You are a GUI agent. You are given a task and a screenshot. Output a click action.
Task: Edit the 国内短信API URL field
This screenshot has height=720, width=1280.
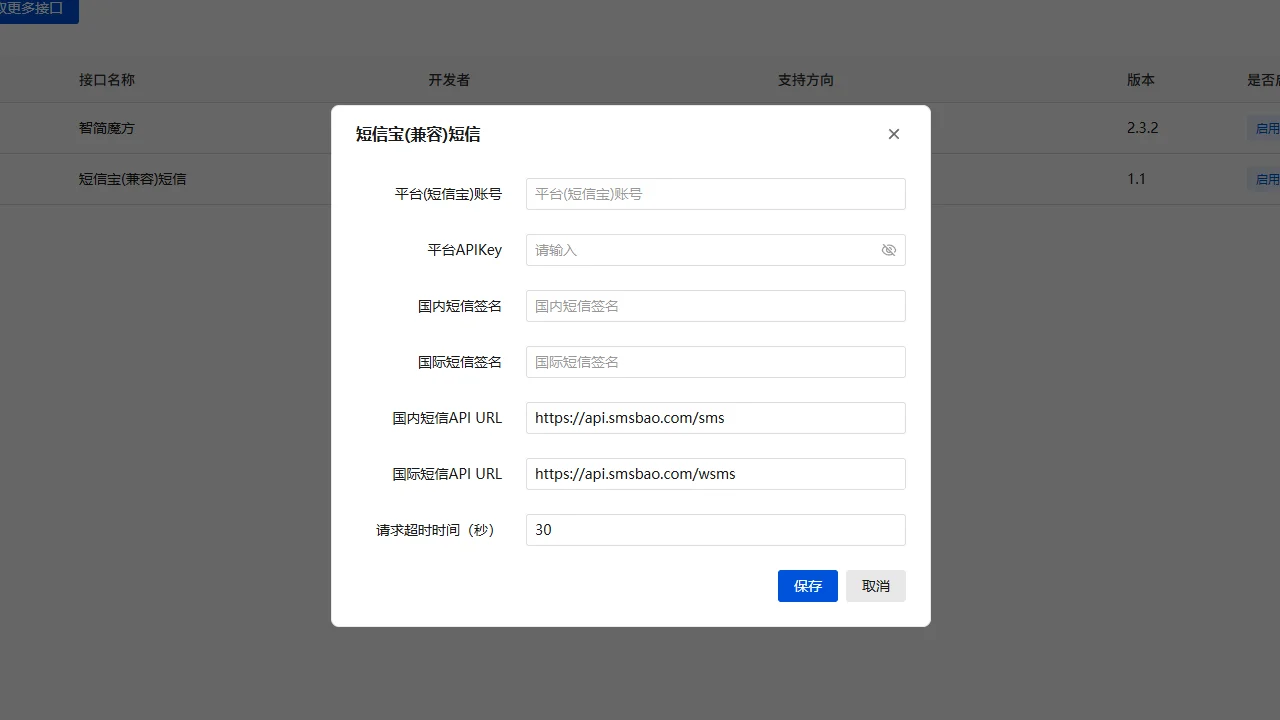(716, 418)
